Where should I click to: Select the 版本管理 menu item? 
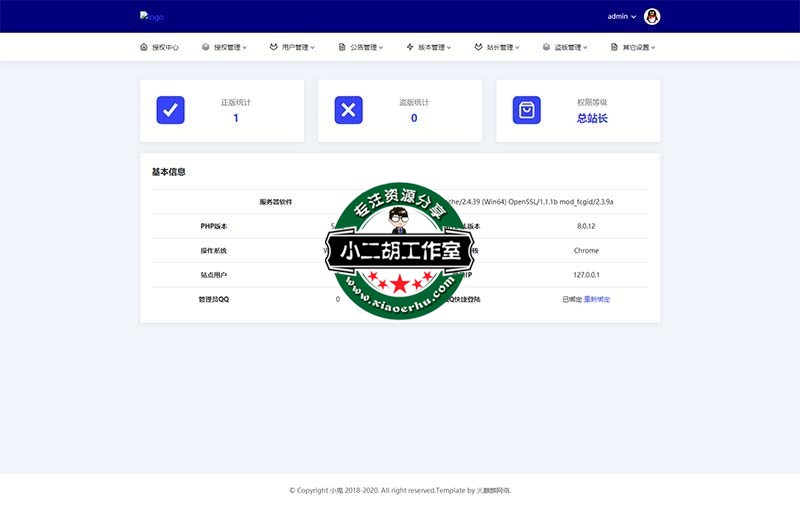pyautogui.click(x=431, y=47)
